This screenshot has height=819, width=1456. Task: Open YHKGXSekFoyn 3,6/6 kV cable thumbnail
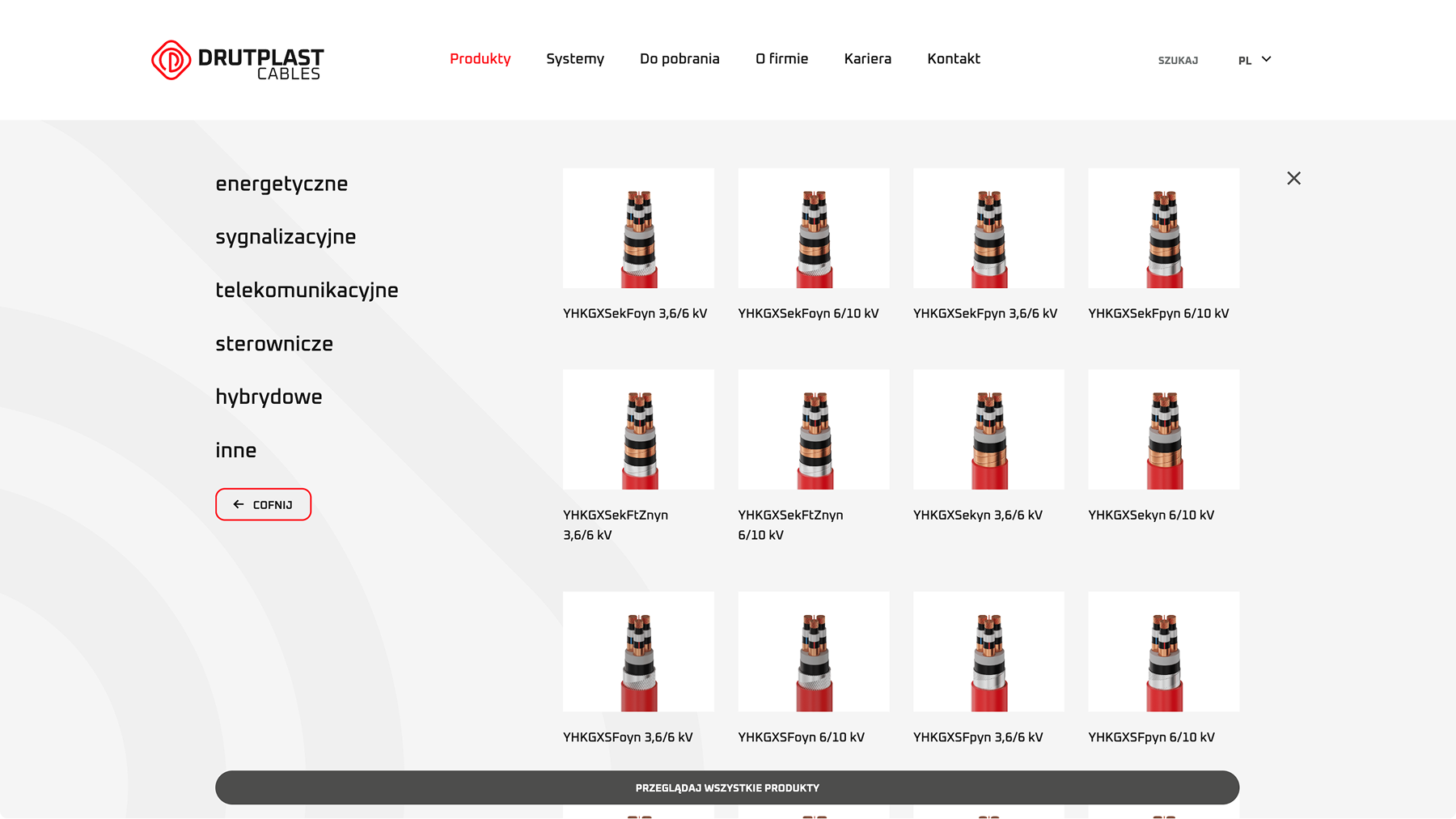click(x=638, y=228)
